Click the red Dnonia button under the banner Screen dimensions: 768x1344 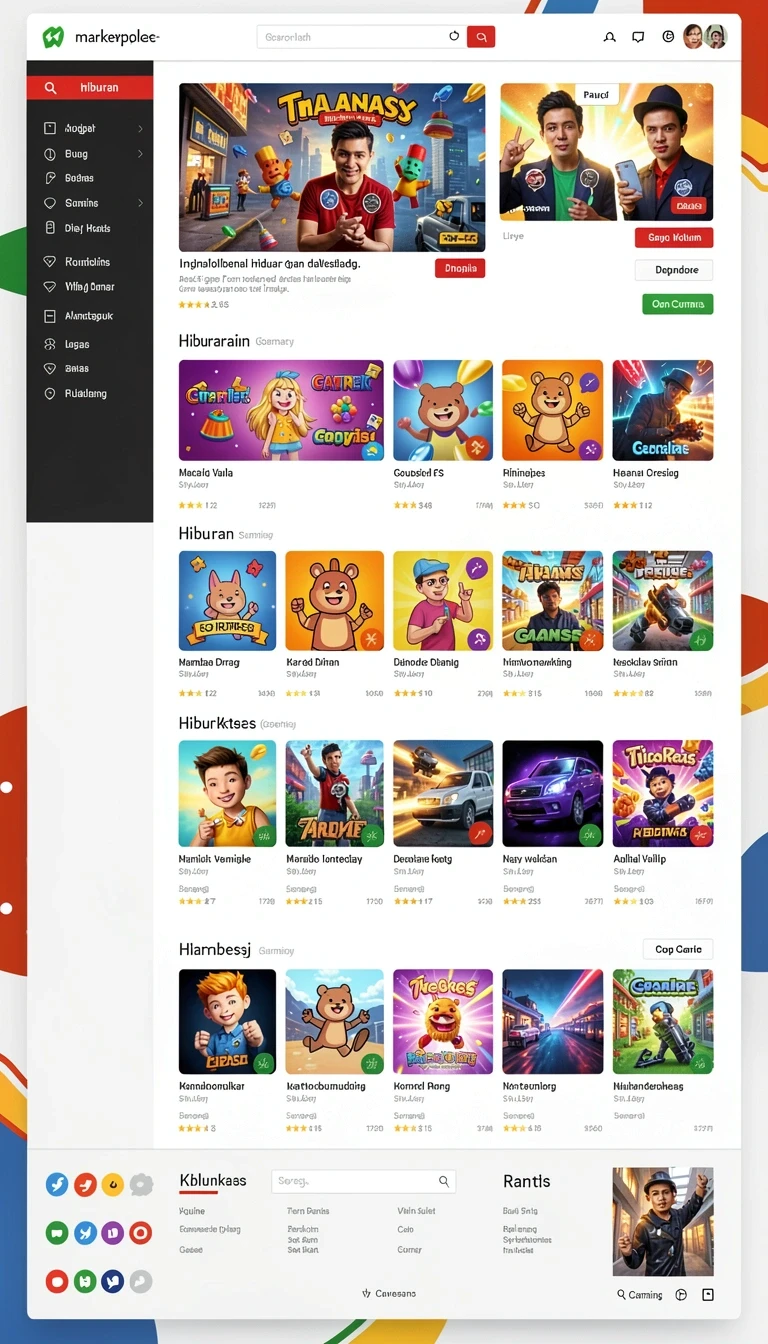coord(460,268)
